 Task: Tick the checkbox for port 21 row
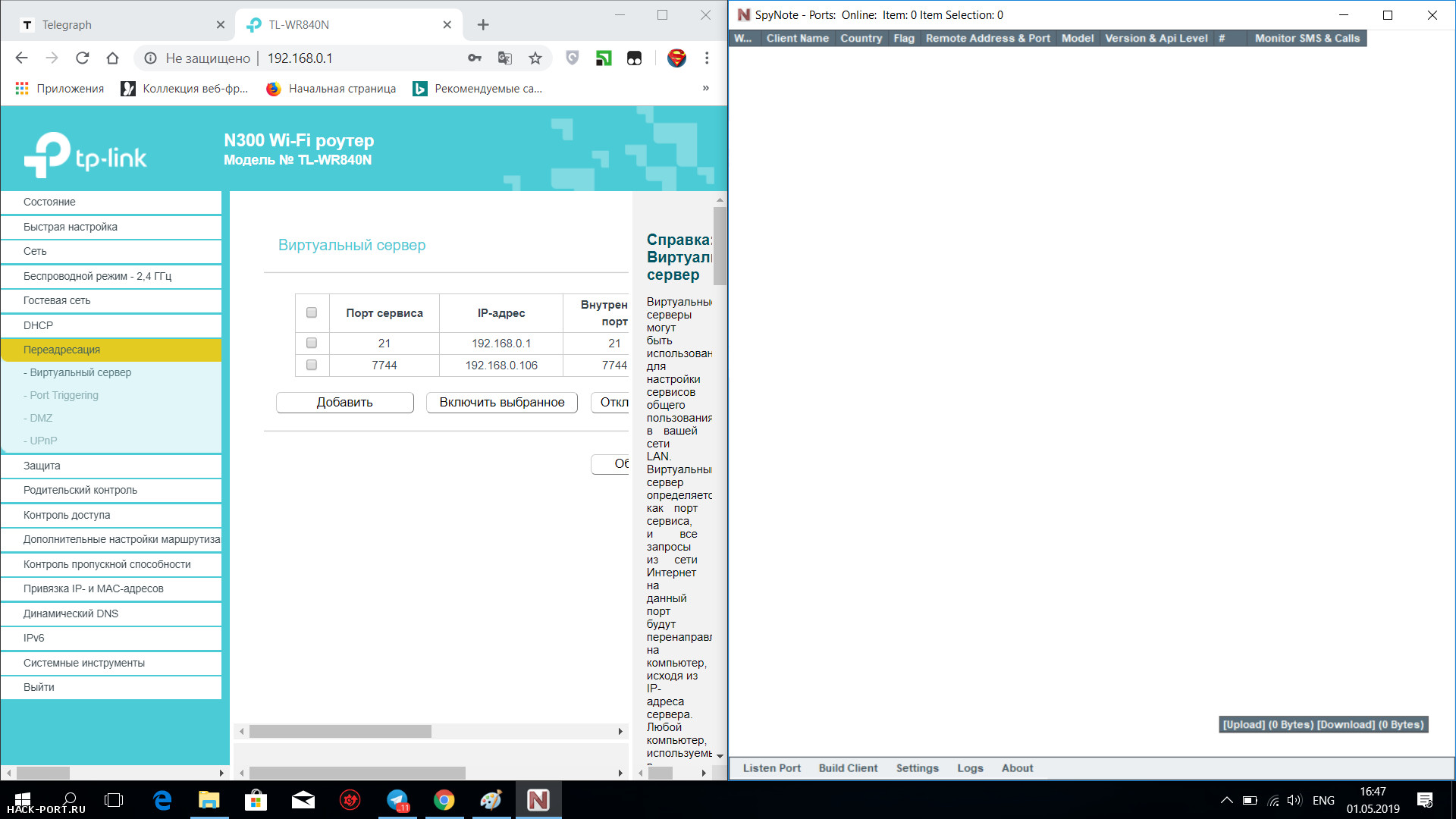[312, 343]
